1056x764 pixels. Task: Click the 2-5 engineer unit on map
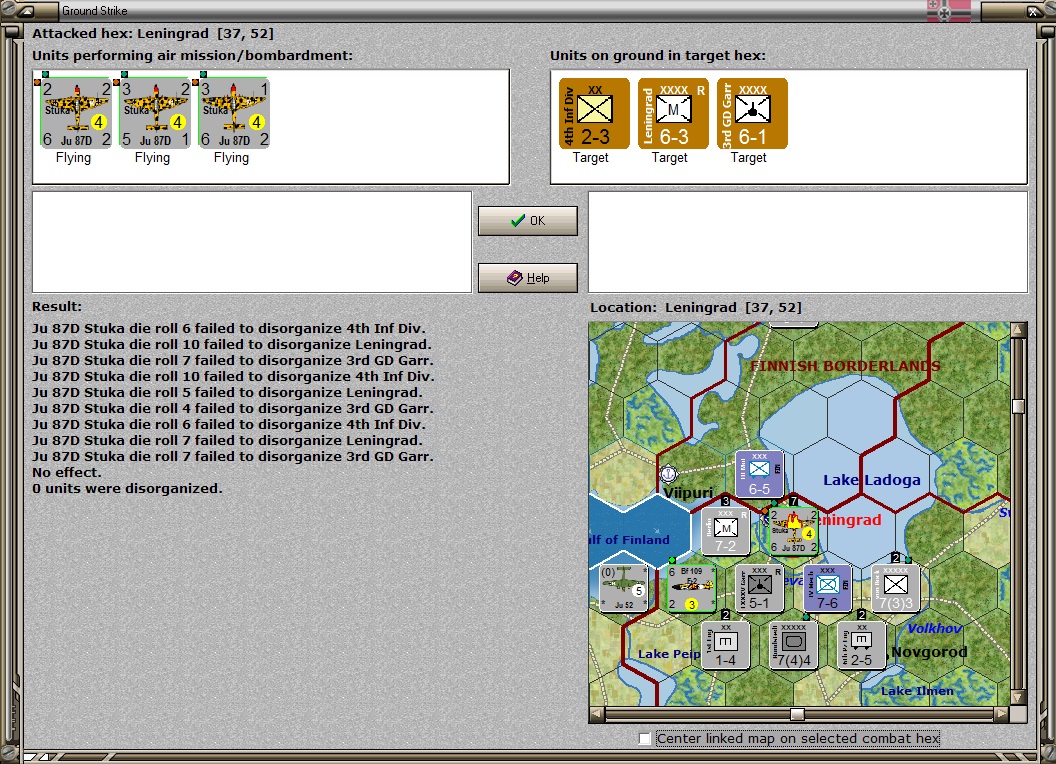[861, 645]
